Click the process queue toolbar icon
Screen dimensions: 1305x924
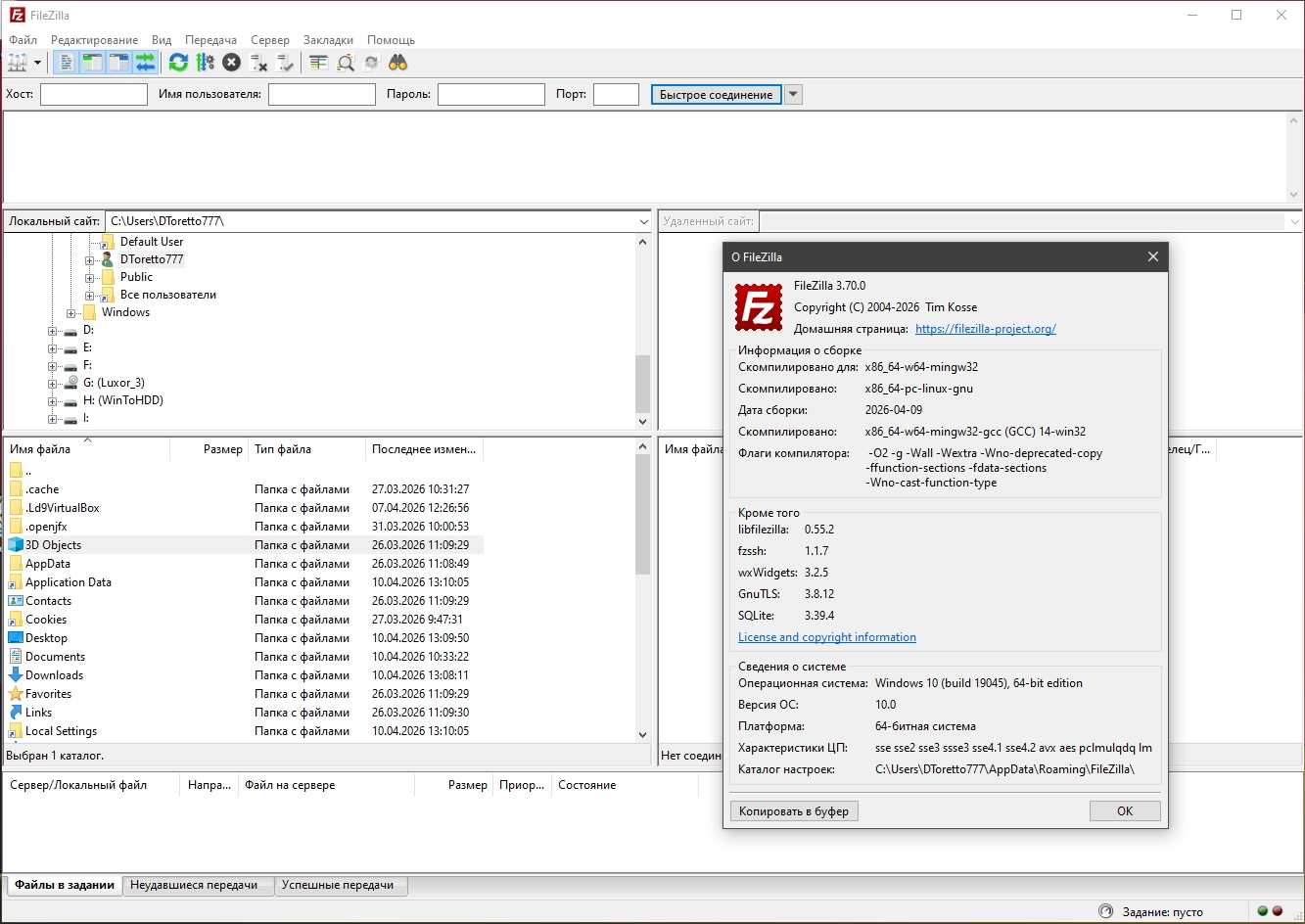tap(205, 63)
